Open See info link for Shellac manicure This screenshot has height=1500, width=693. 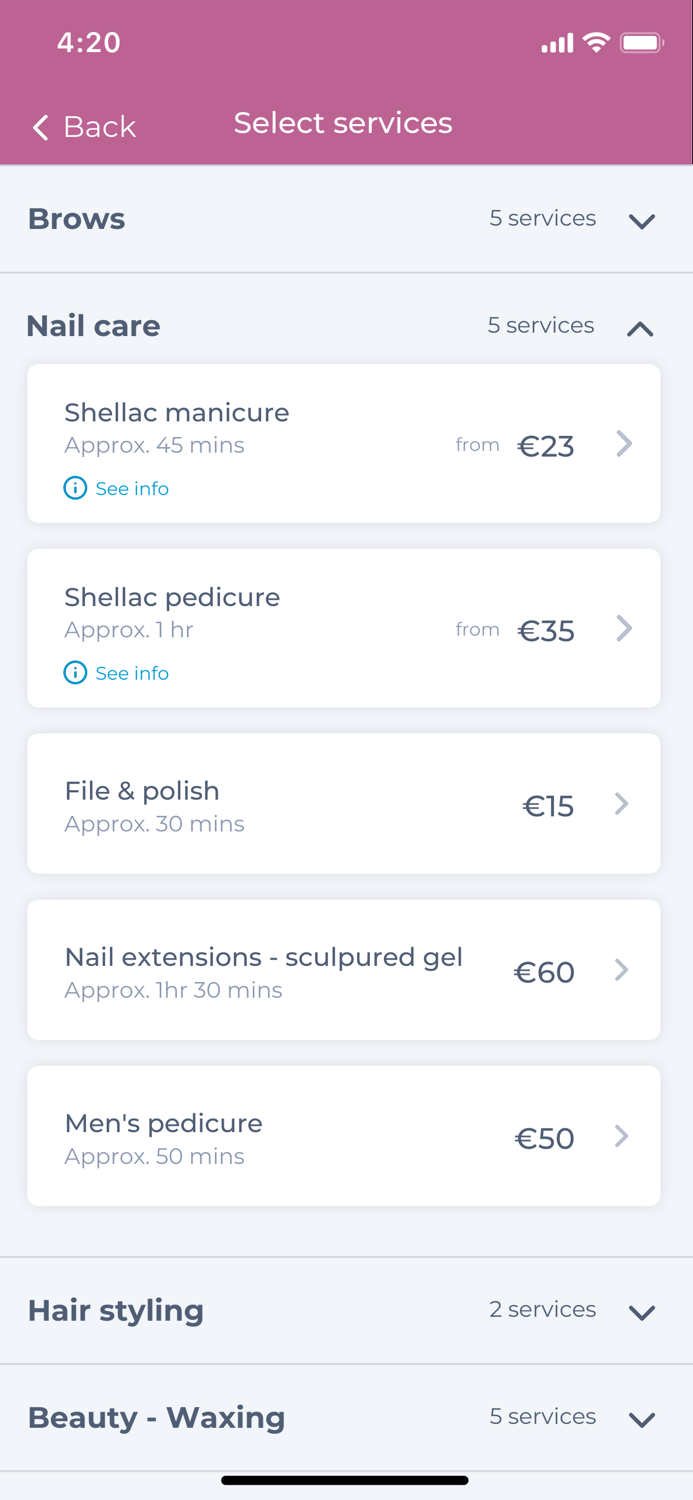coord(132,489)
